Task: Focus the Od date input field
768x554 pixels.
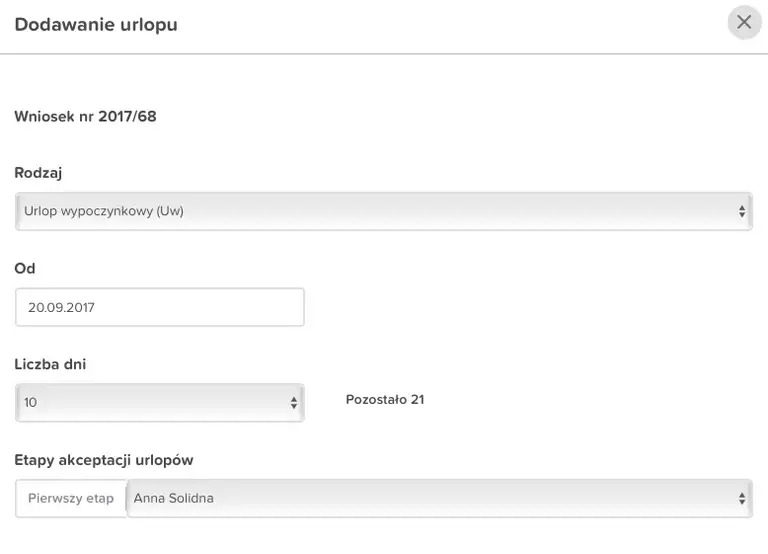Action: pos(160,308)
